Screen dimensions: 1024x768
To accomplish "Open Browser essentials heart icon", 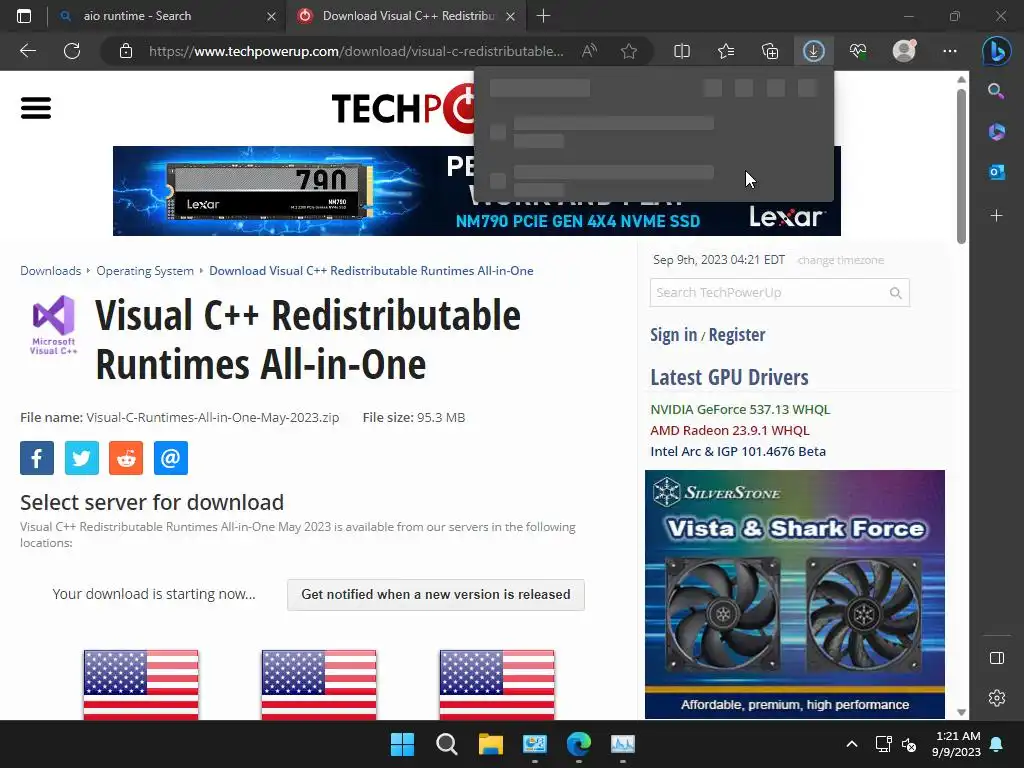I will [x=858, y=51].
